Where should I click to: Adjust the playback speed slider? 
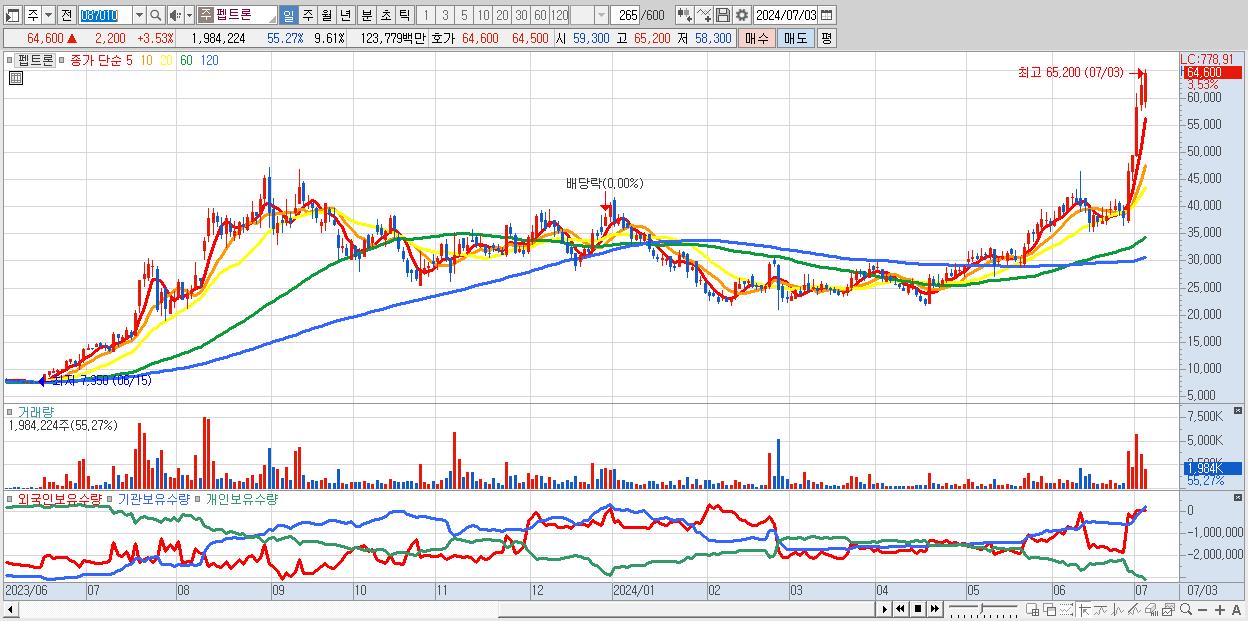tap(982, 607)
